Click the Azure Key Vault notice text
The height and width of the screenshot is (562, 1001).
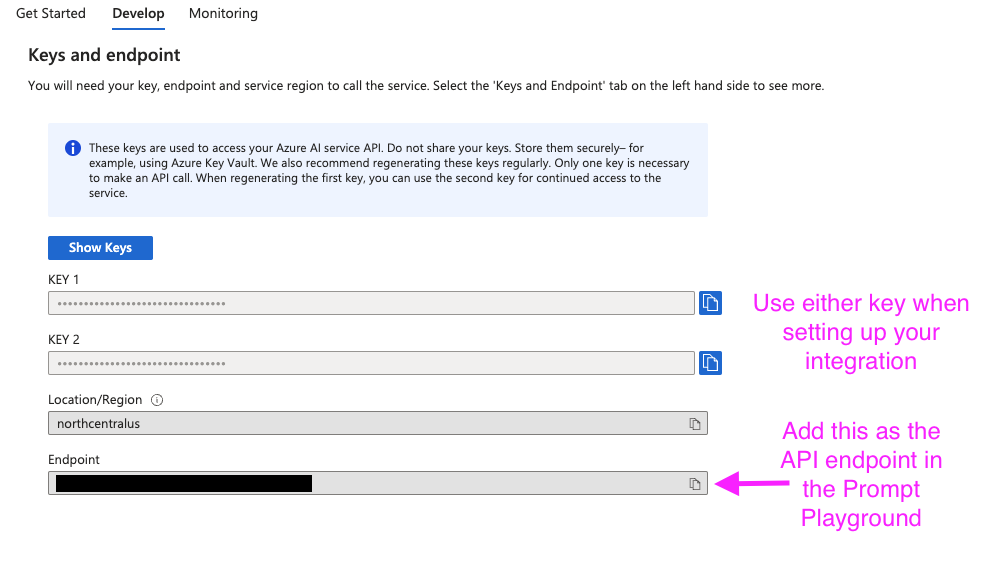click(389, 171)
